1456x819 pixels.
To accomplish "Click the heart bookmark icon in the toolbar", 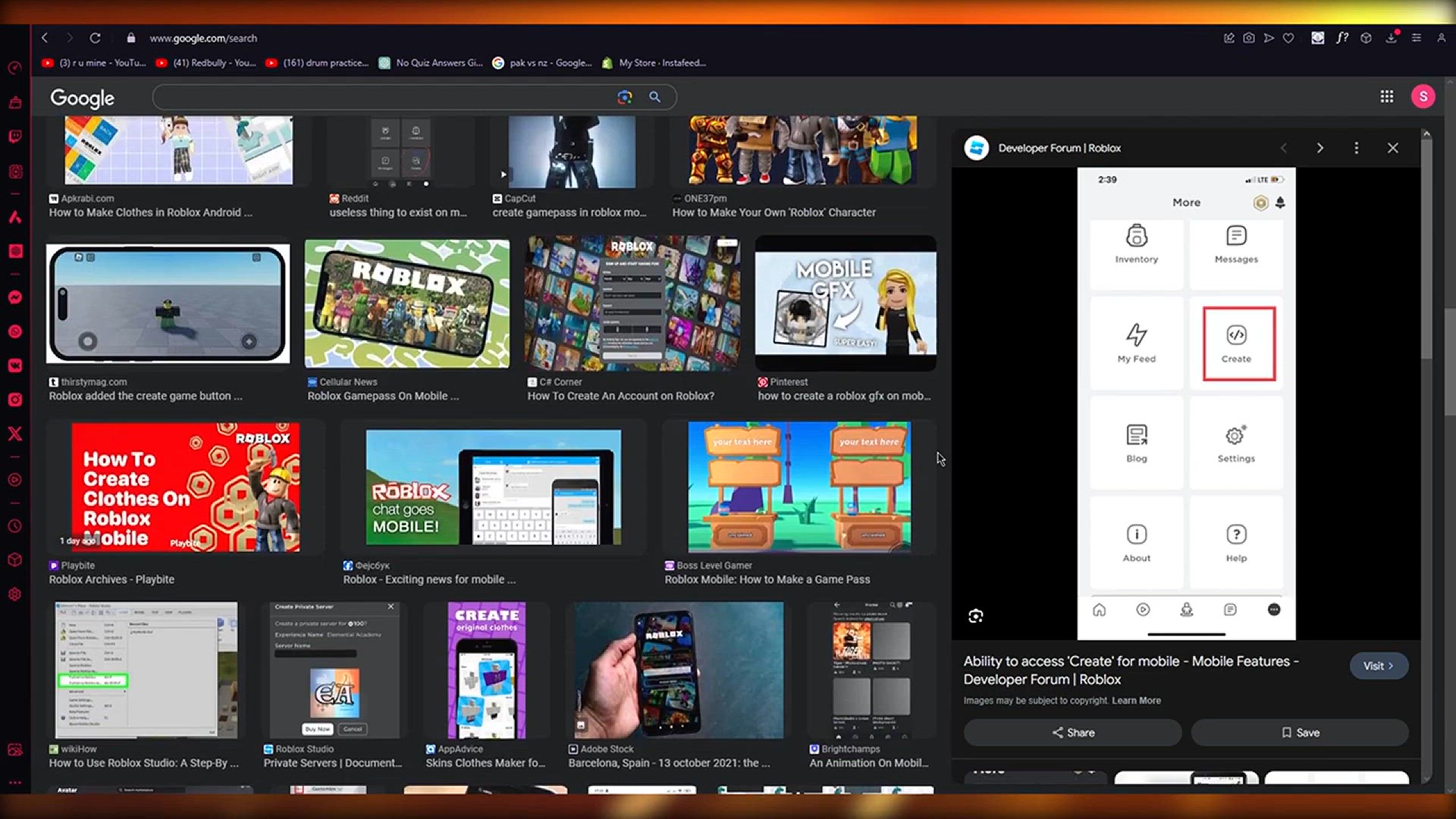I will click(1288, 38).
